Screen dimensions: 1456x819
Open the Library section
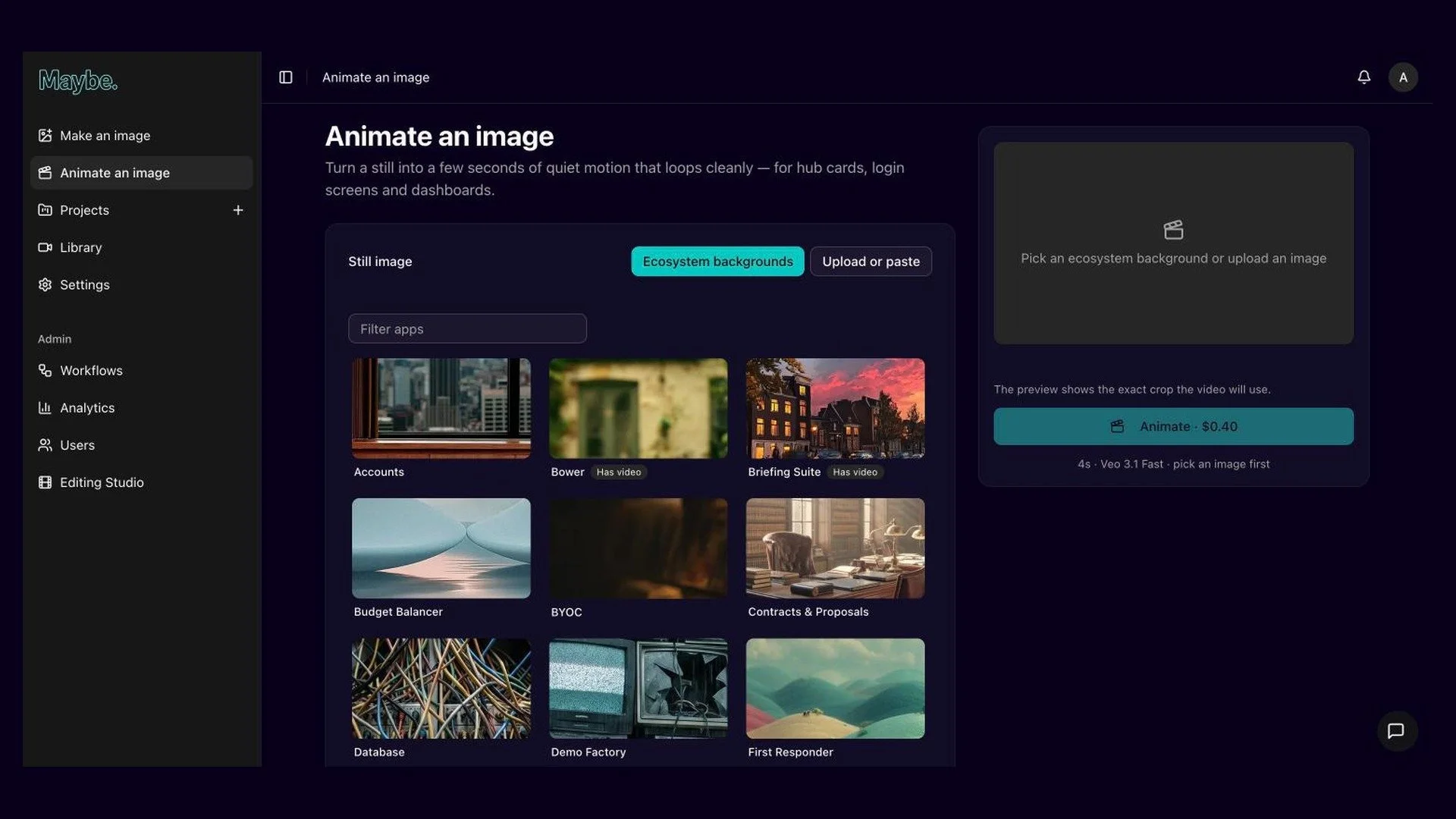point(141,247)
